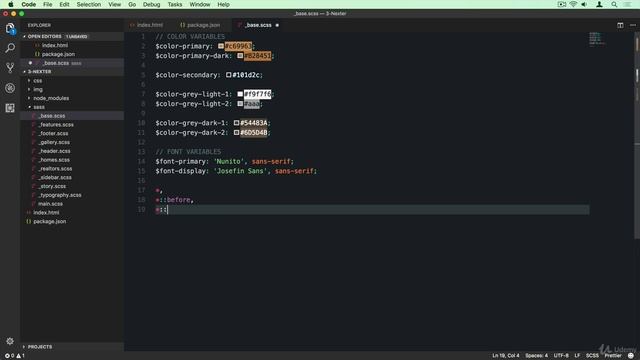Click the errors and warnings status indicator

(15, 356)
